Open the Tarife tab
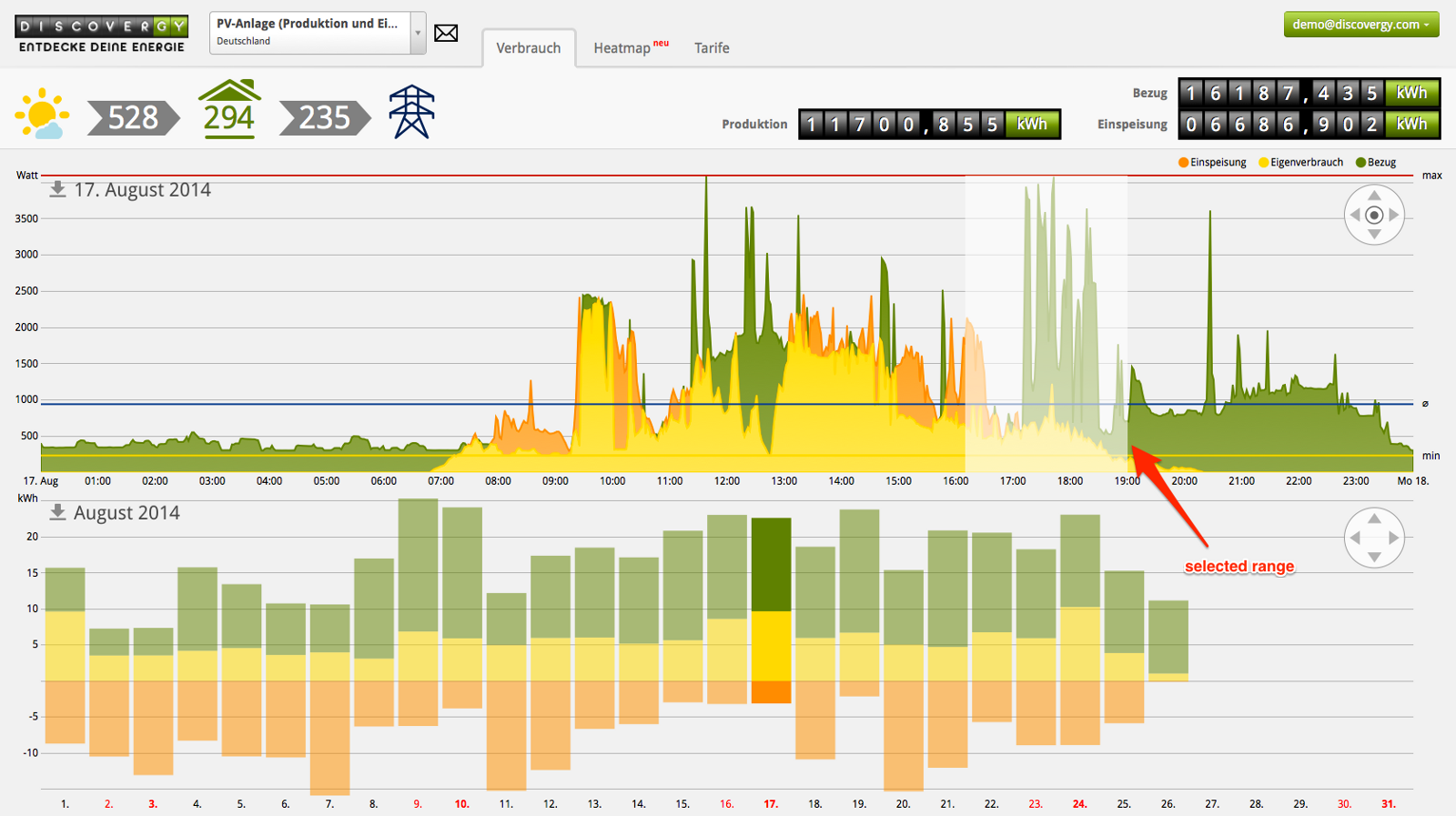 (x=712, y=48)
